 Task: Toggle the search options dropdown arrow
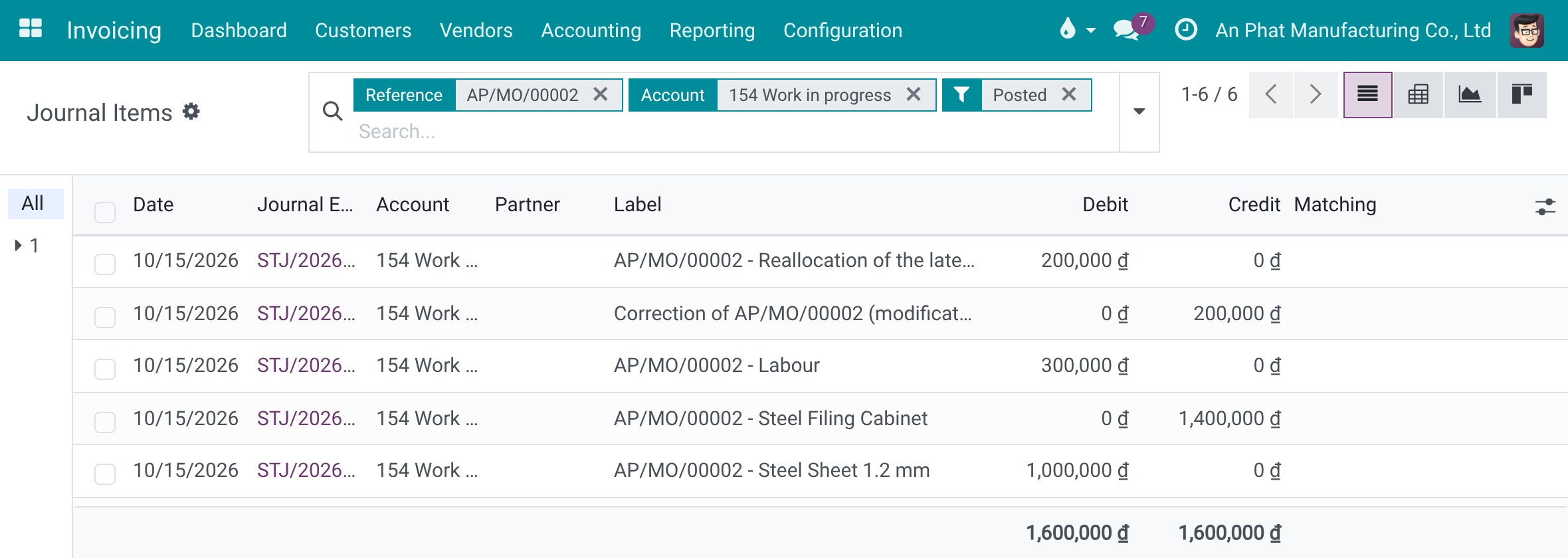[1139, 112]
